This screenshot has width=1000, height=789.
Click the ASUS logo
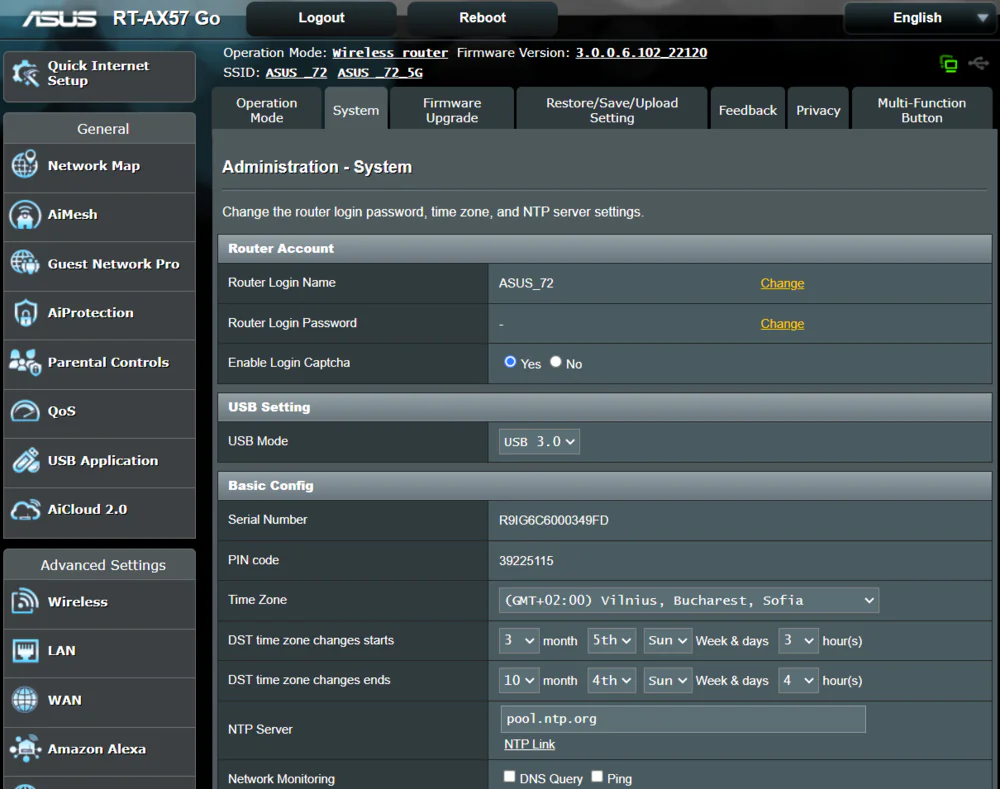(59, 18)
